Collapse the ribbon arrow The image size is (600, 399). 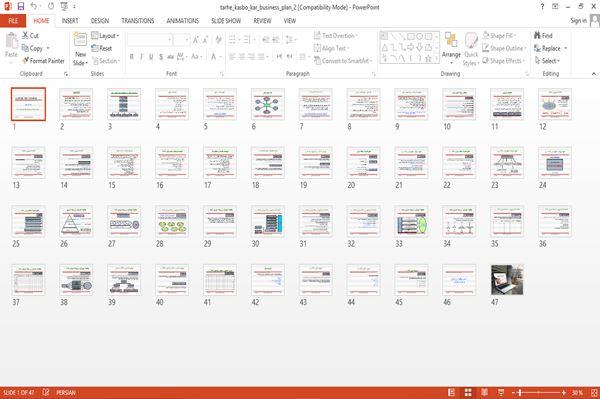point(594,74)
